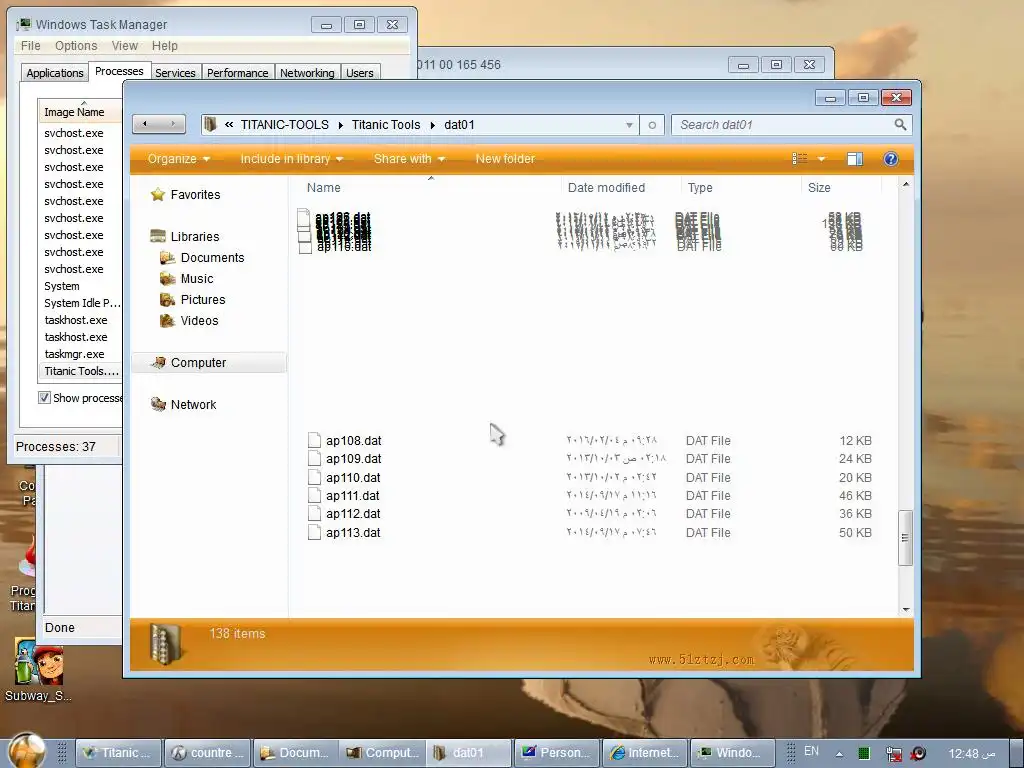Image resolution: width=1024 pixels, height=768 pixels.
Task: Switch to Internet Explorer taskbar button
Action: [645, 752]
